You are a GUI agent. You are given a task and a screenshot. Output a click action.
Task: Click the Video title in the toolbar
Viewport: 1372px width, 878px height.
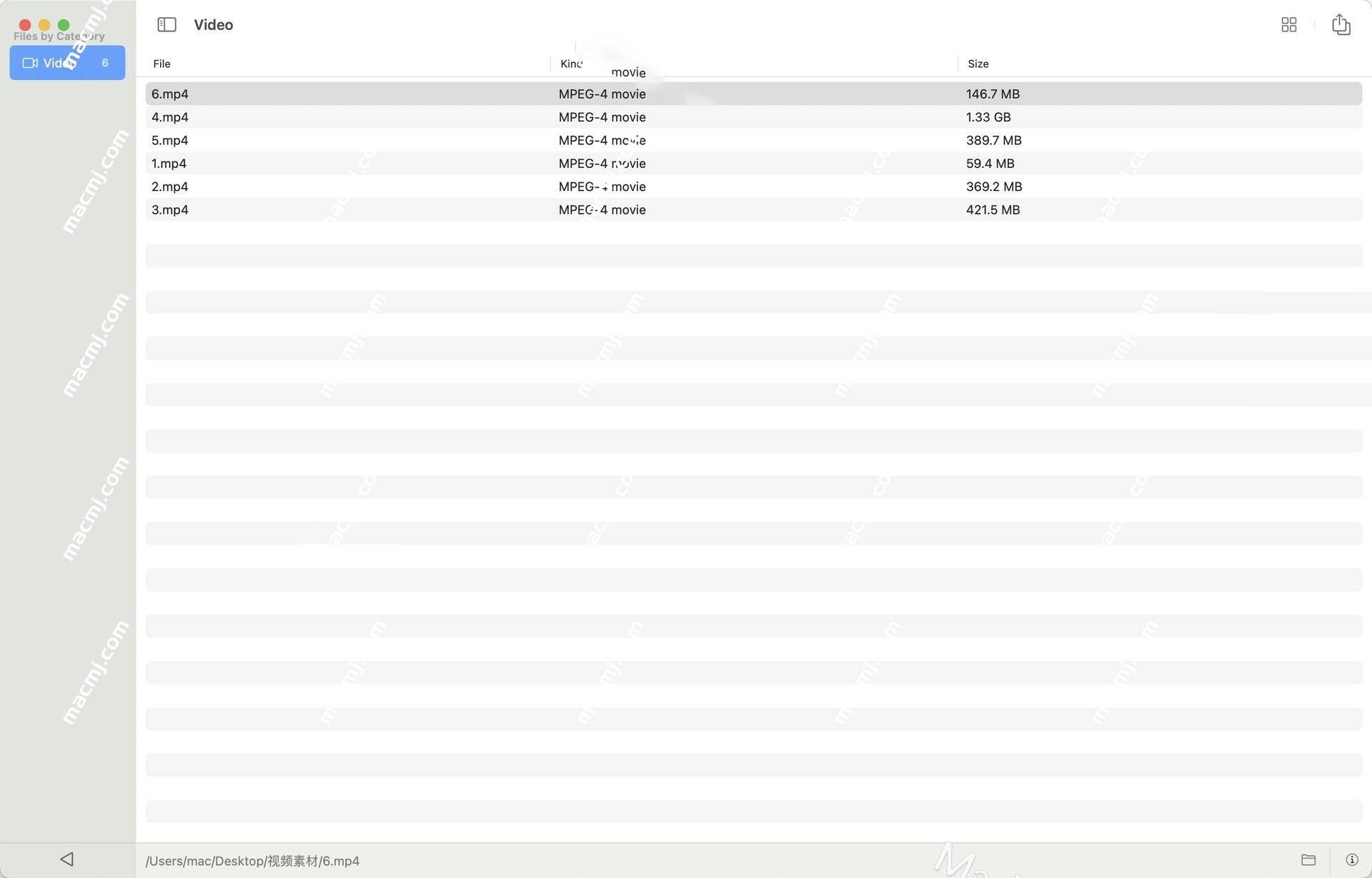click(x=213, y=25)
